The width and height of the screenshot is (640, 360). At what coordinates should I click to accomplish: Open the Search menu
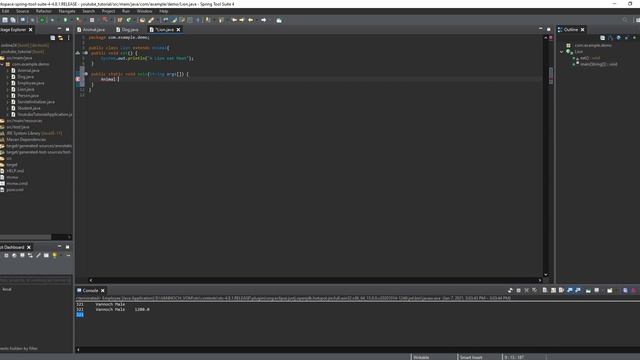pyautogui.click(x=88, y=11)
